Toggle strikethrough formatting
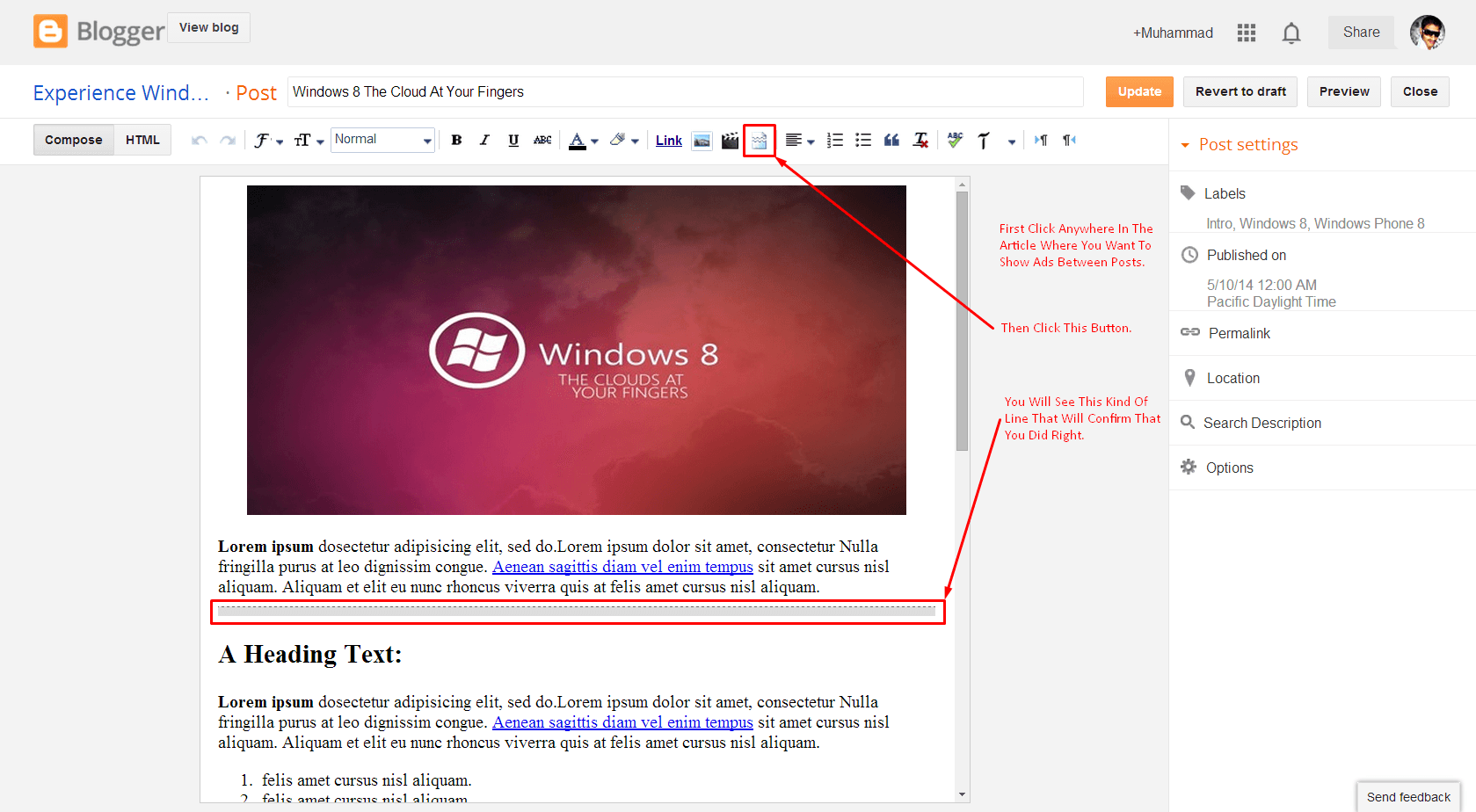 542,140
